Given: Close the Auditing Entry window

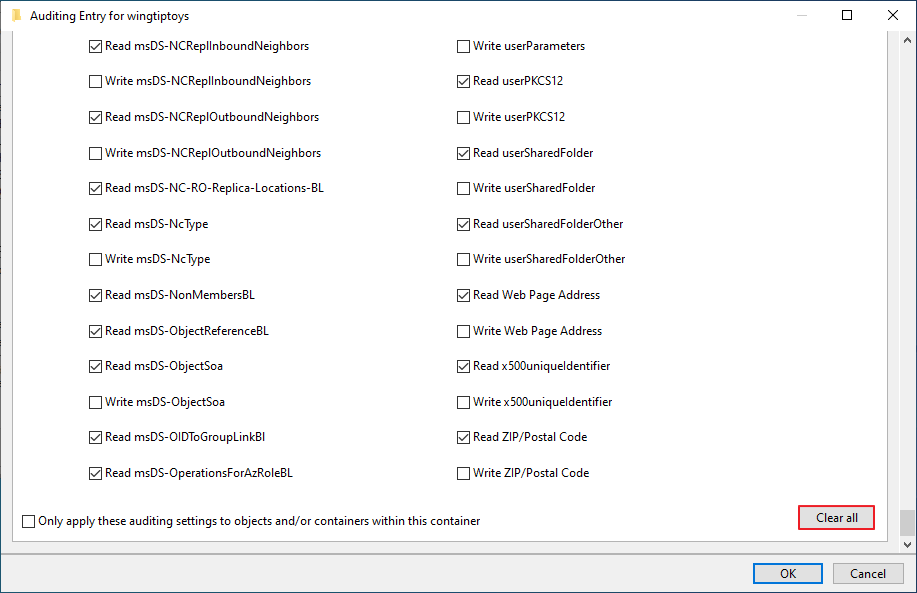Looking at the screenshot, I should pyautogui.click(x=893, y=15).
